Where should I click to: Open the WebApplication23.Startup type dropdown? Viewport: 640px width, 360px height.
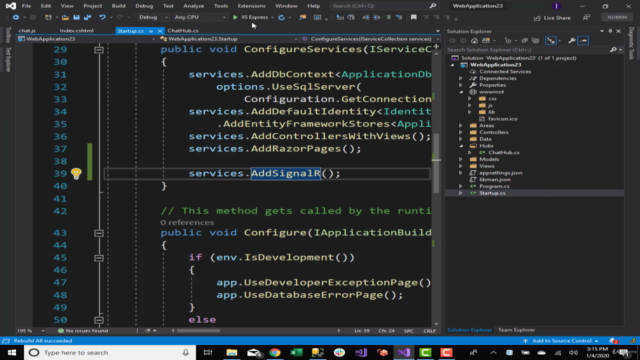point(229,39)
